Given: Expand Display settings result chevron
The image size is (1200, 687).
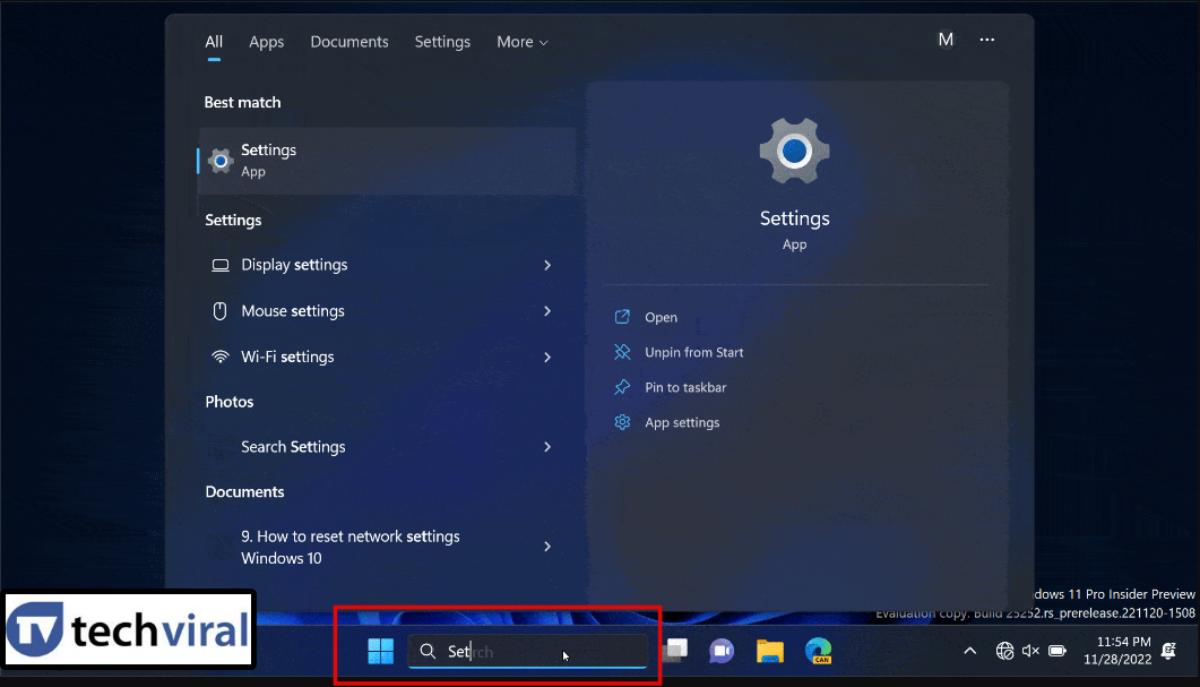Looking at the screenshot, I should [547, 265].
